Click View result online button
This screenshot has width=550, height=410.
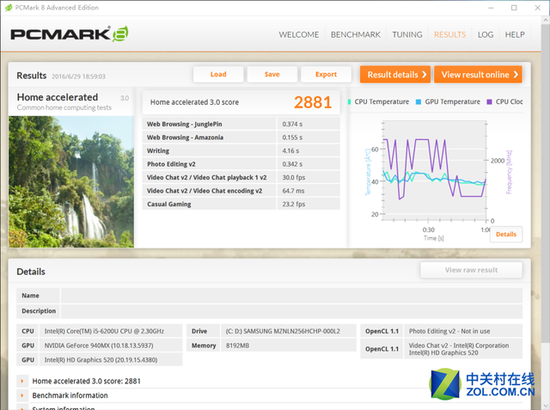click(x=478, y=74)
